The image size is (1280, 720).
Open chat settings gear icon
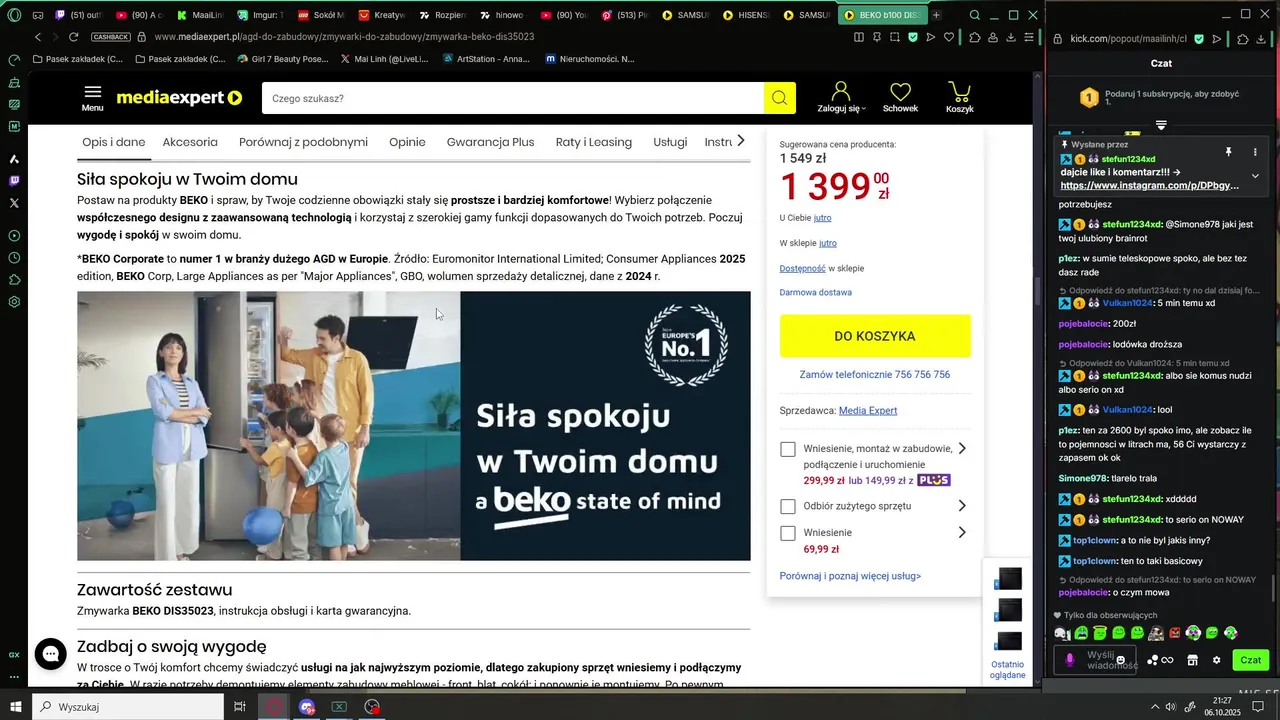point(1216,660)
